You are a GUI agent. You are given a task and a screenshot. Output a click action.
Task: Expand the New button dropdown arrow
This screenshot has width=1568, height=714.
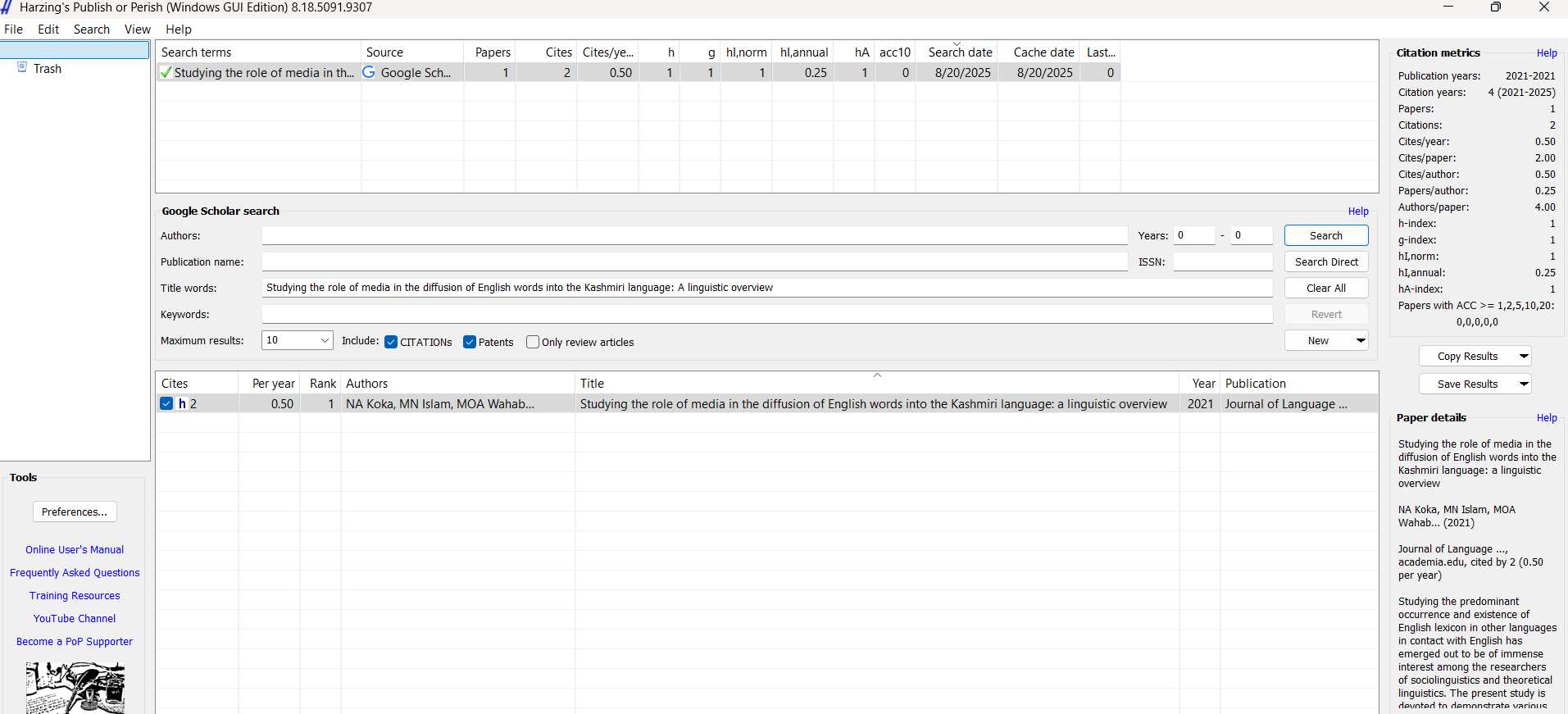tap(1360, 340)
